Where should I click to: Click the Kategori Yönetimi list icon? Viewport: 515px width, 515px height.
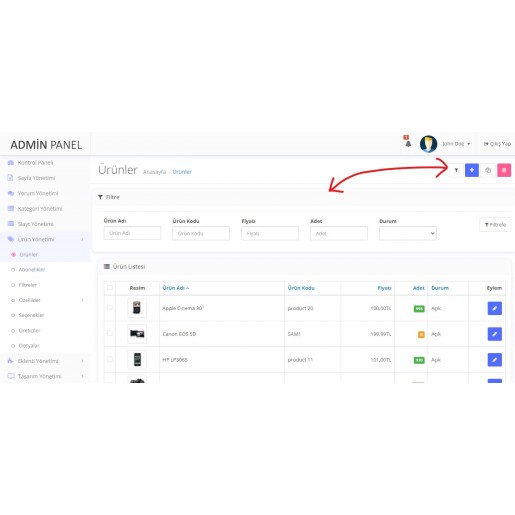[x=11, y=209]
